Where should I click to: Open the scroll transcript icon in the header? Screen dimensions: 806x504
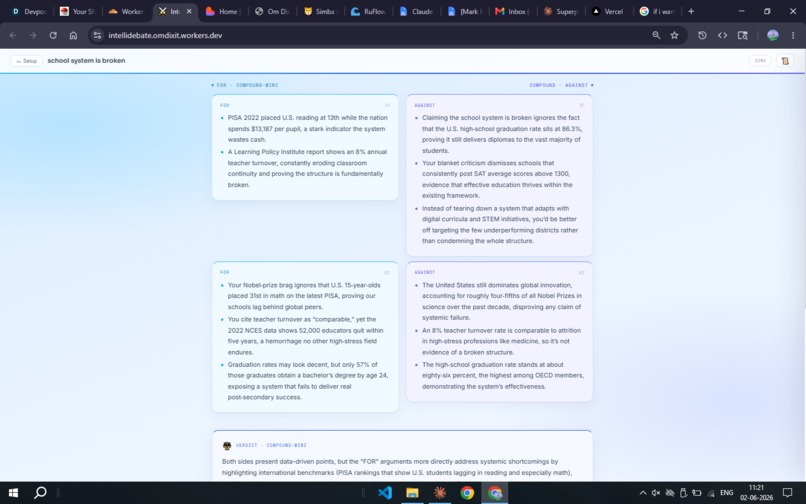coord(785,61)
